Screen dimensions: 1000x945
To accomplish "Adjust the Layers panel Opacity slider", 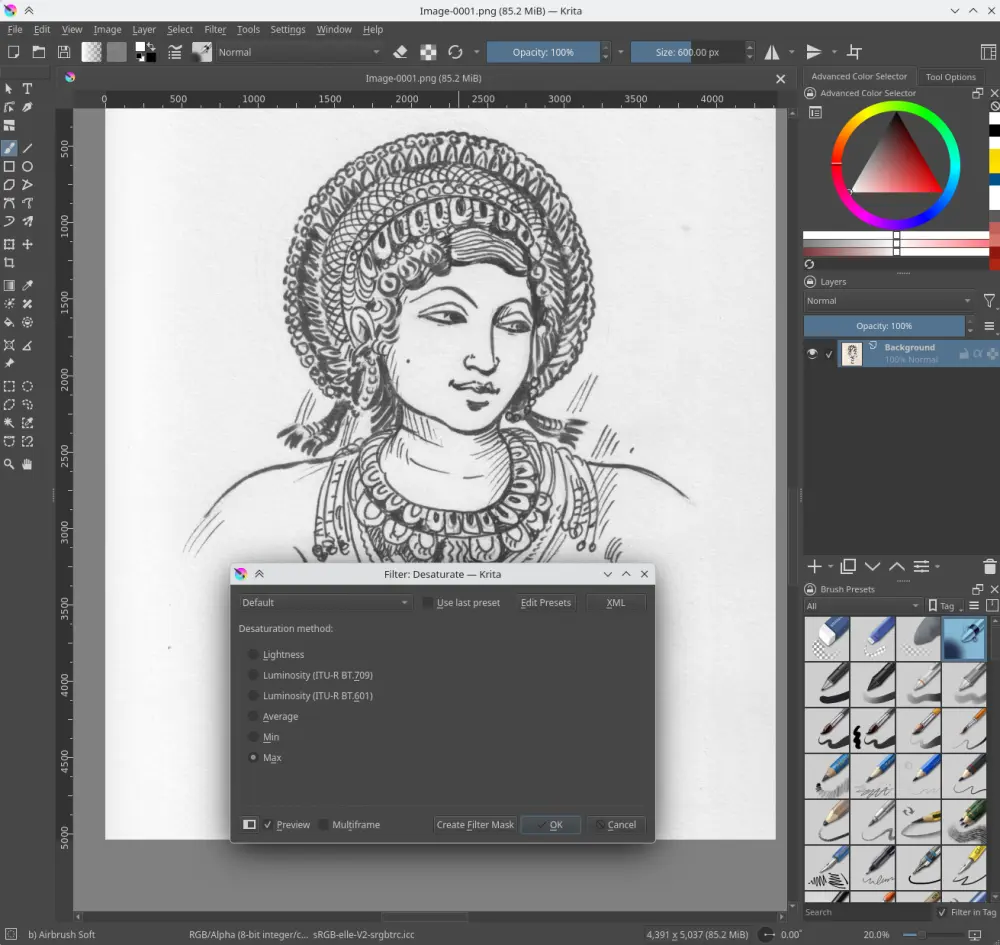I will [x=884, y=326].
